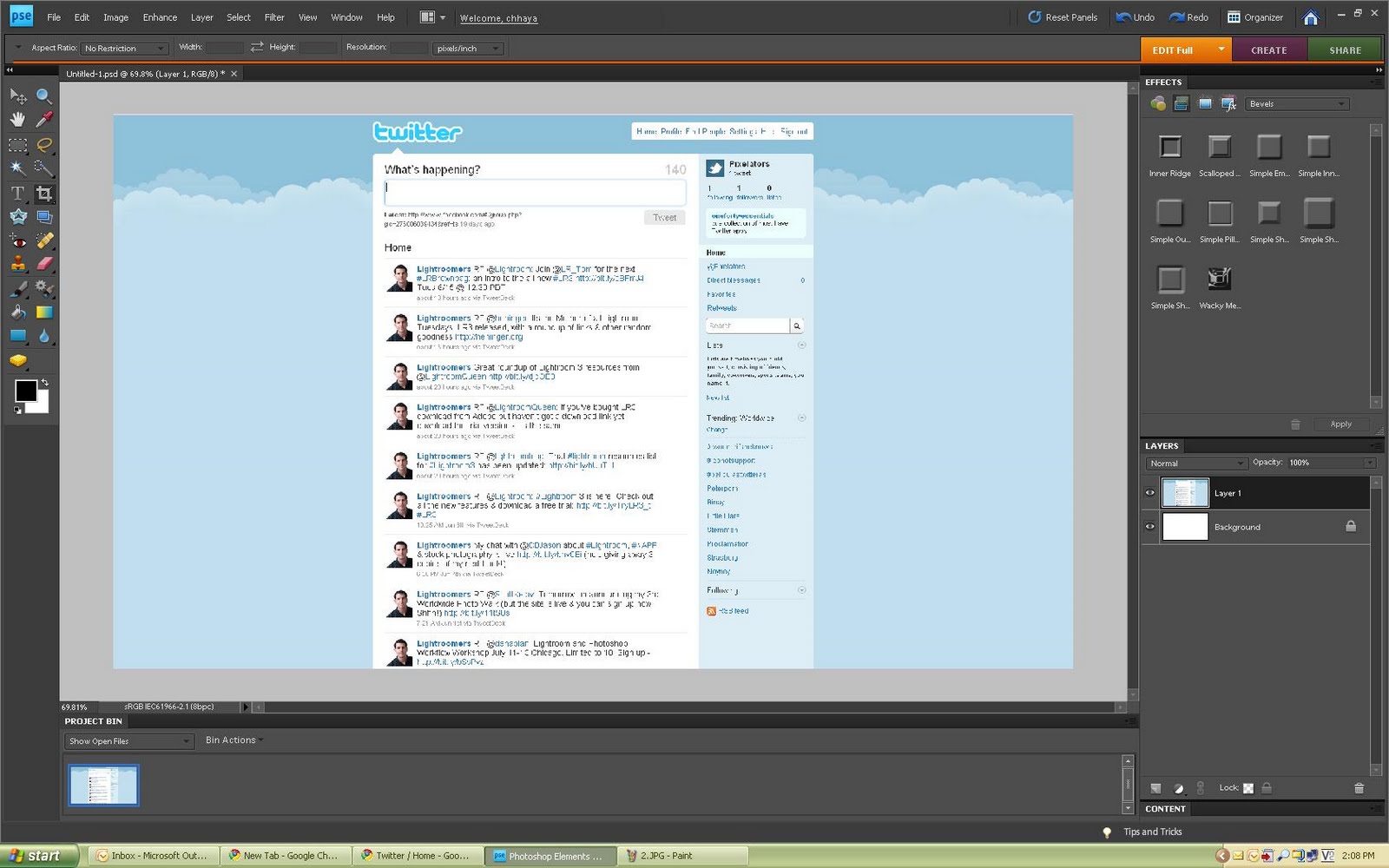Select the Horizontal Type tool
The width and height of the screenshot is (1389, 868).
coord(17,193)
